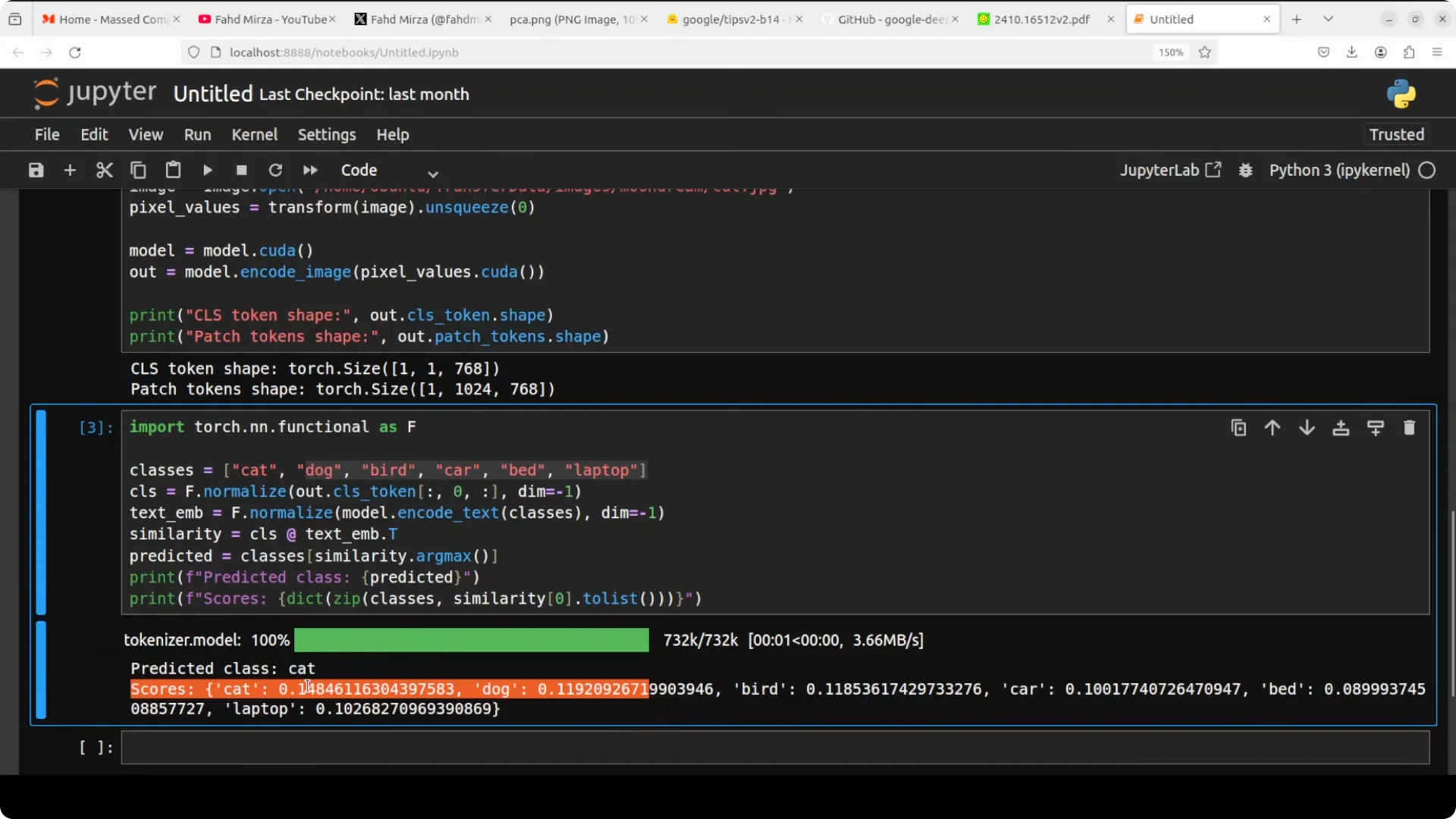Click the tokenizer.model green progress bar

tap(471, 640)
